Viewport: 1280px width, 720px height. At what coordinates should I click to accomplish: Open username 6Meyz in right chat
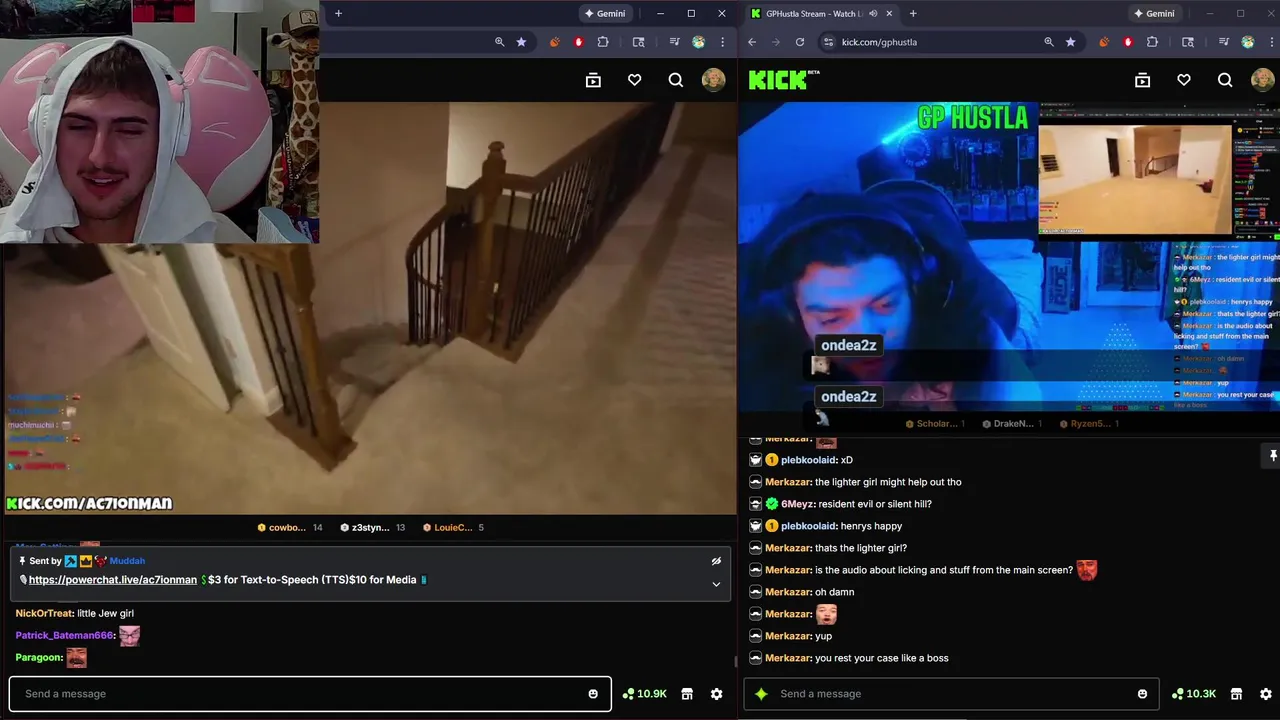click(797, 504)
